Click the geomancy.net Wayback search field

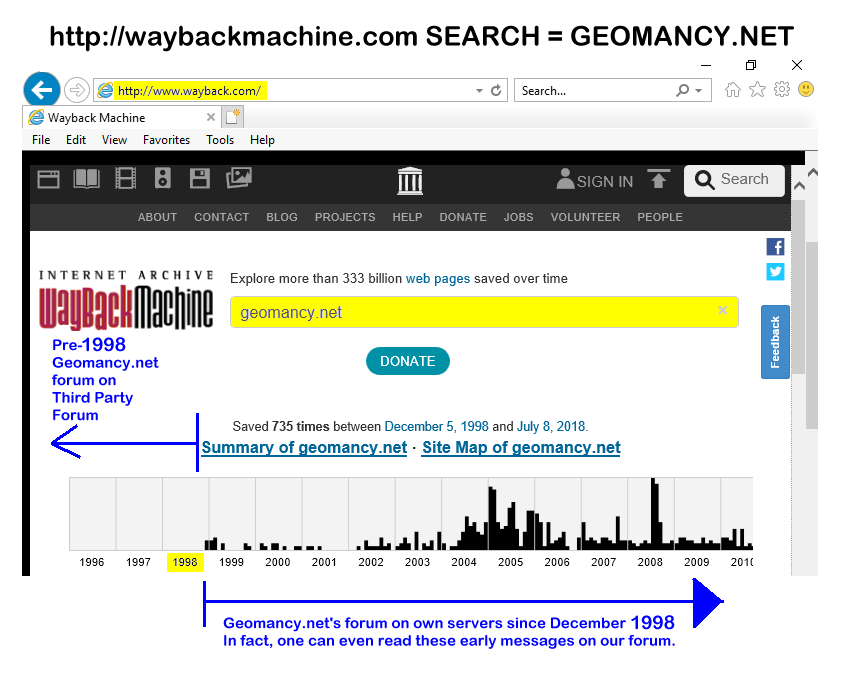click(484, 312)
